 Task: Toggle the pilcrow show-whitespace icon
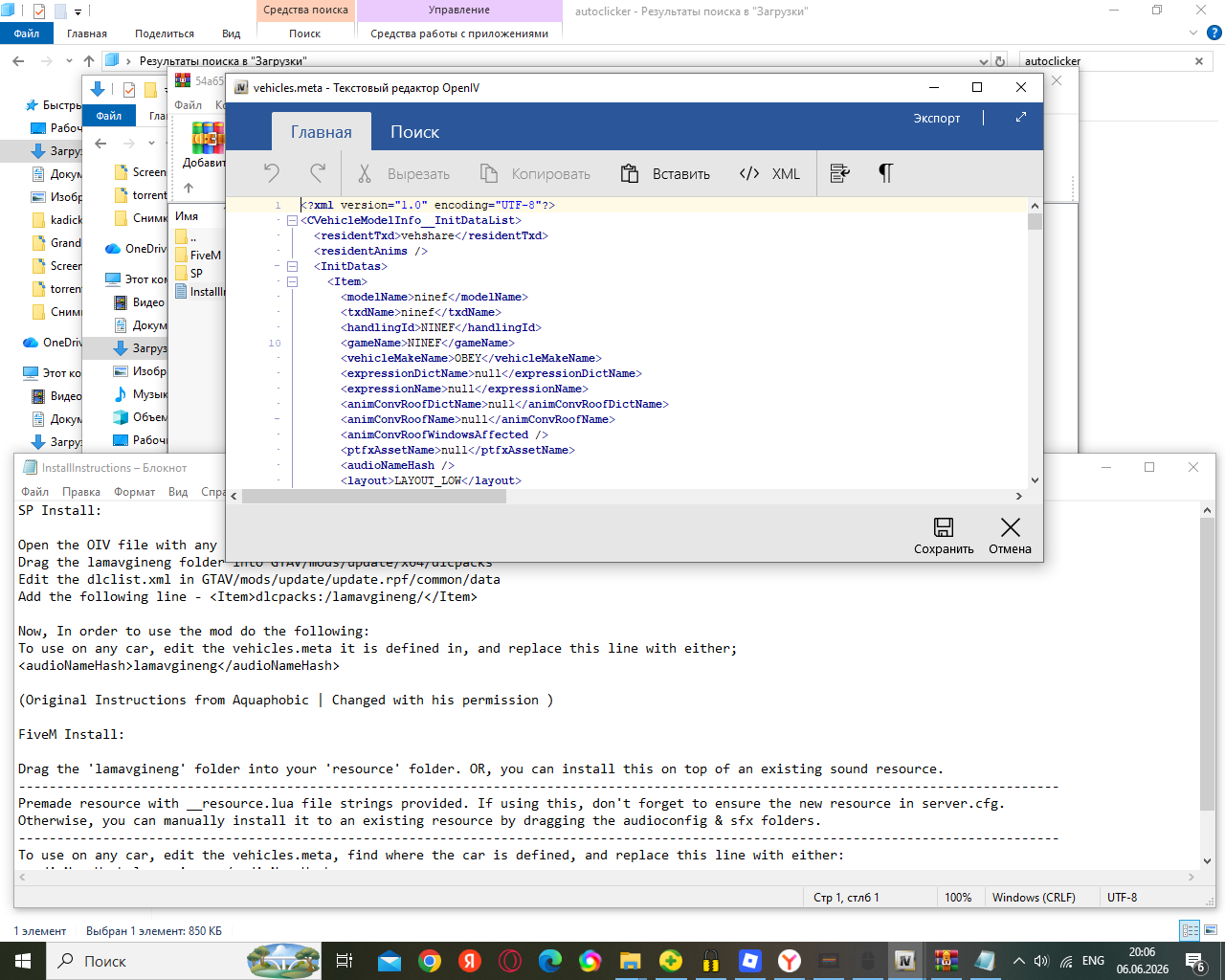point(886,173)
